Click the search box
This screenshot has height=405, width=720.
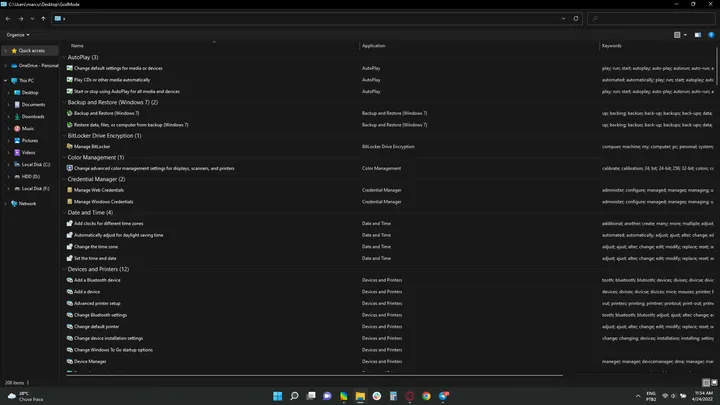(x=650, y=18)
